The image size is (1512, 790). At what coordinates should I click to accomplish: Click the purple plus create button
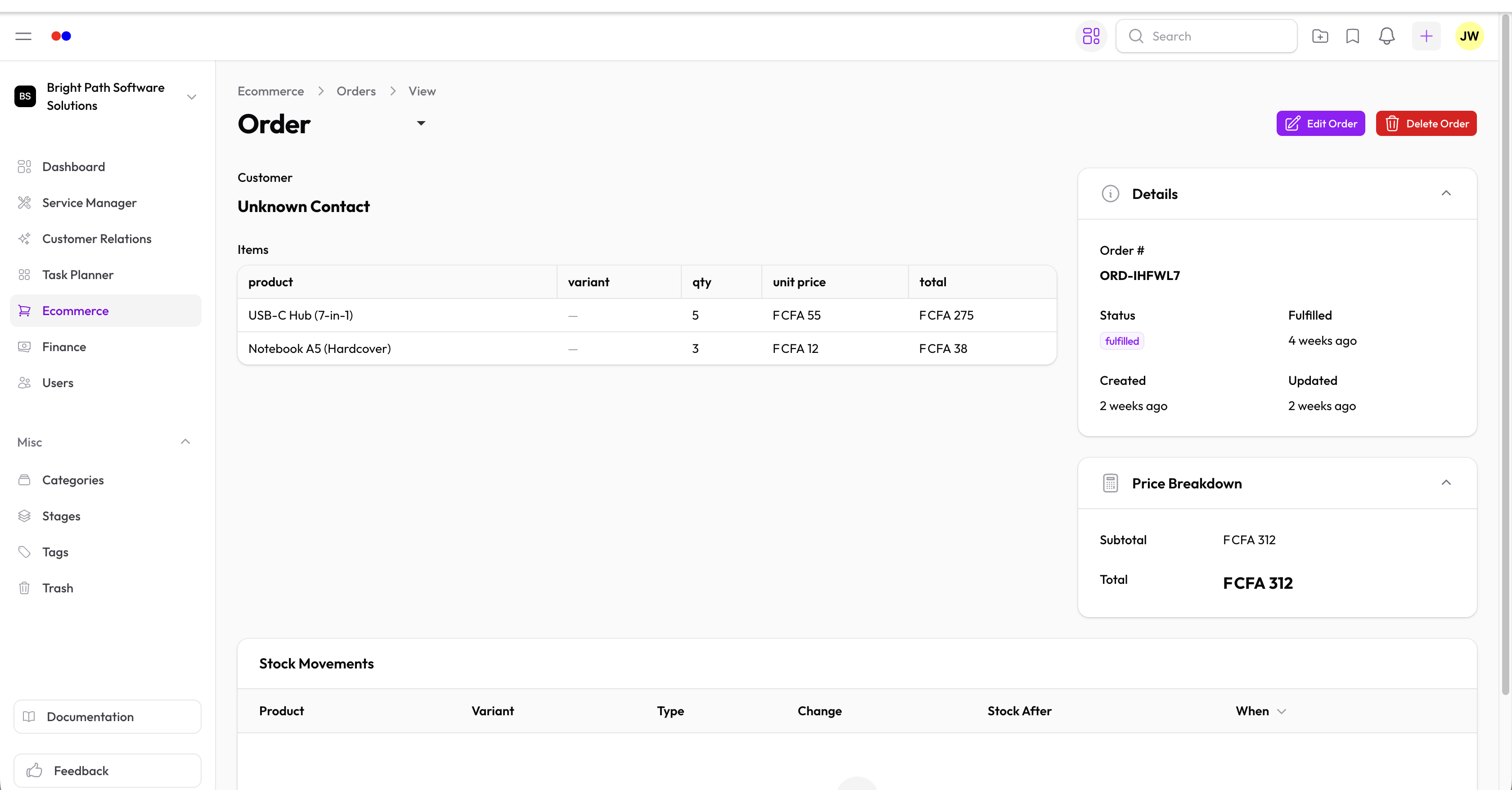point(1426,36)
